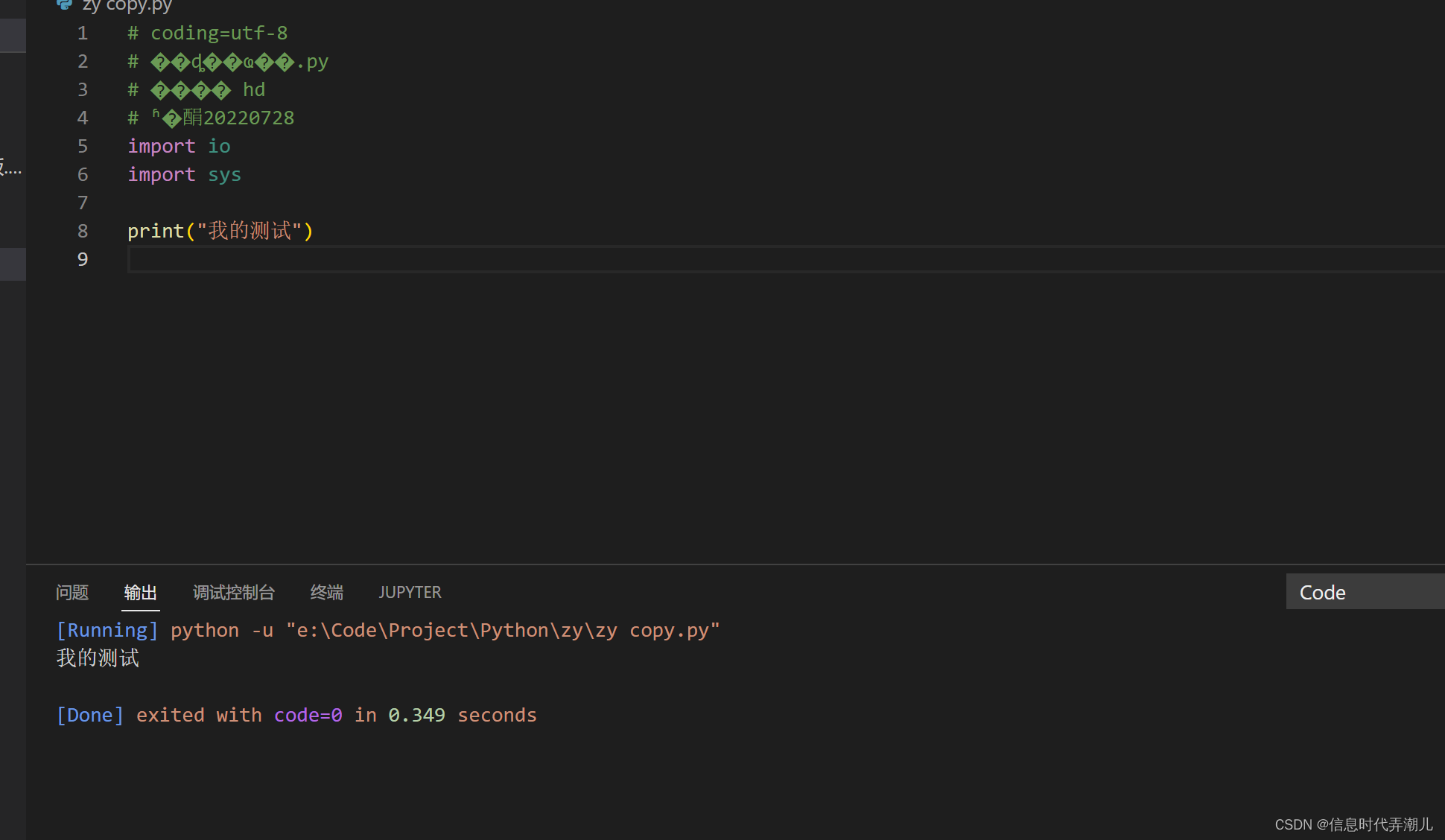Click the print statement on line 8
This screenshot has height=840, width=1445.
tap(220, 231)
